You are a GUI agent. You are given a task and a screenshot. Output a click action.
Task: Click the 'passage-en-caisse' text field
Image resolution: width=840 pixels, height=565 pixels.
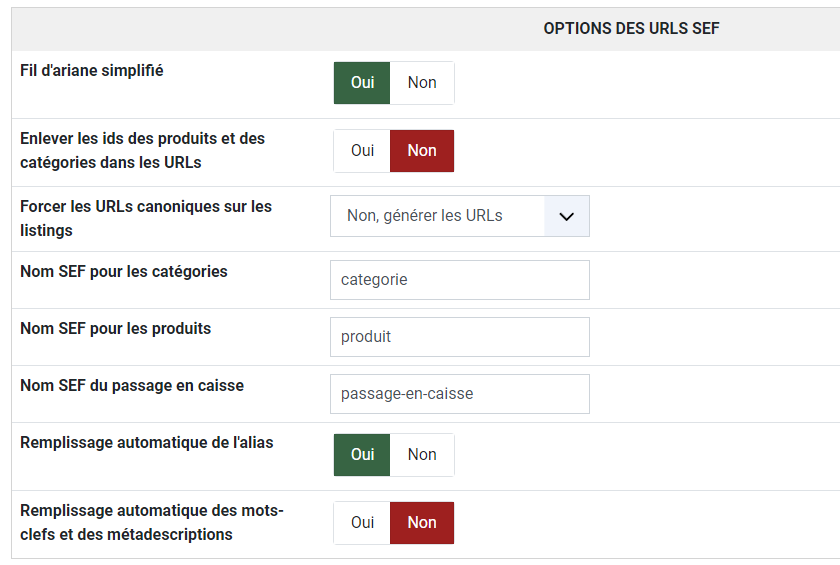click(459, 394)
